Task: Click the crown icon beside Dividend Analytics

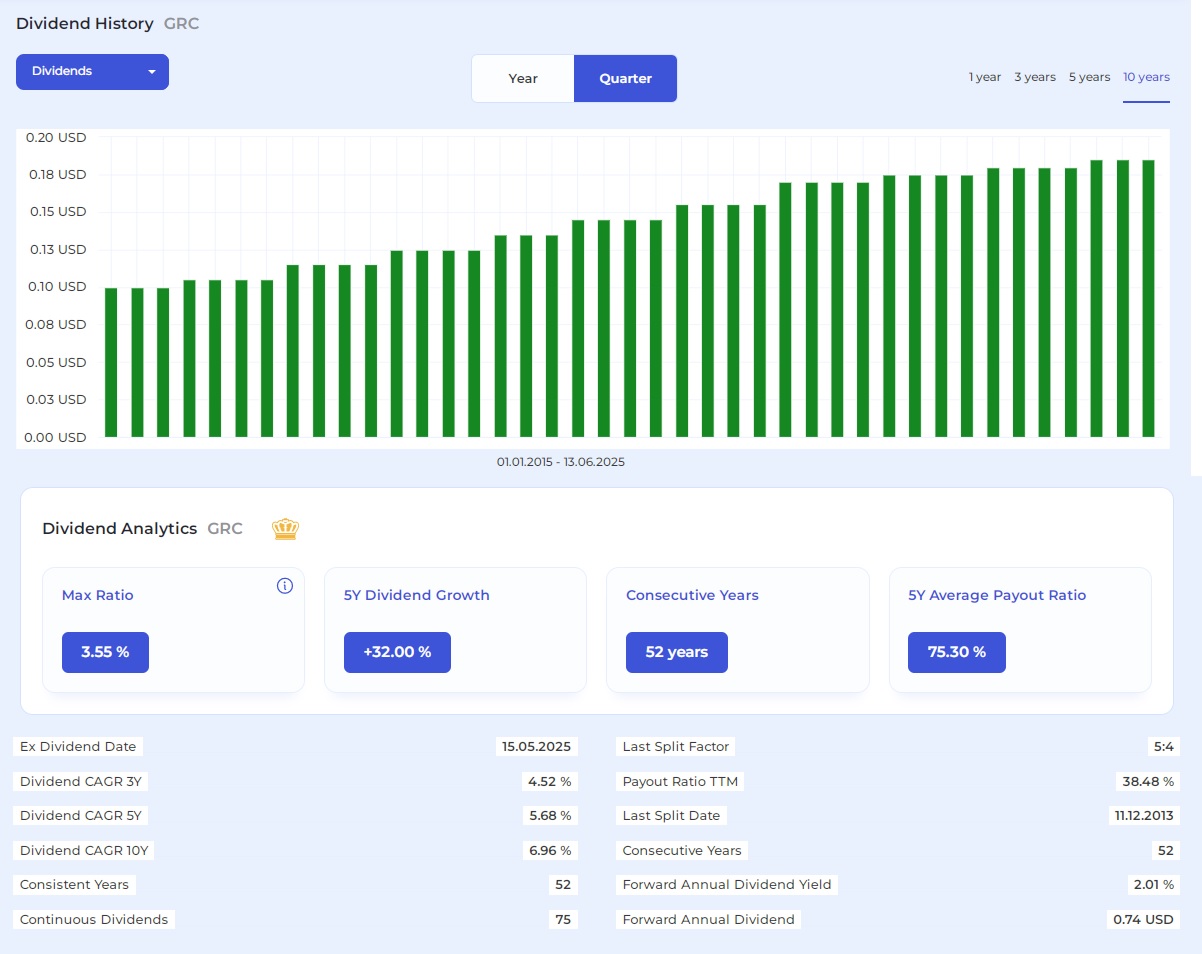Action: tap(286, 529)
